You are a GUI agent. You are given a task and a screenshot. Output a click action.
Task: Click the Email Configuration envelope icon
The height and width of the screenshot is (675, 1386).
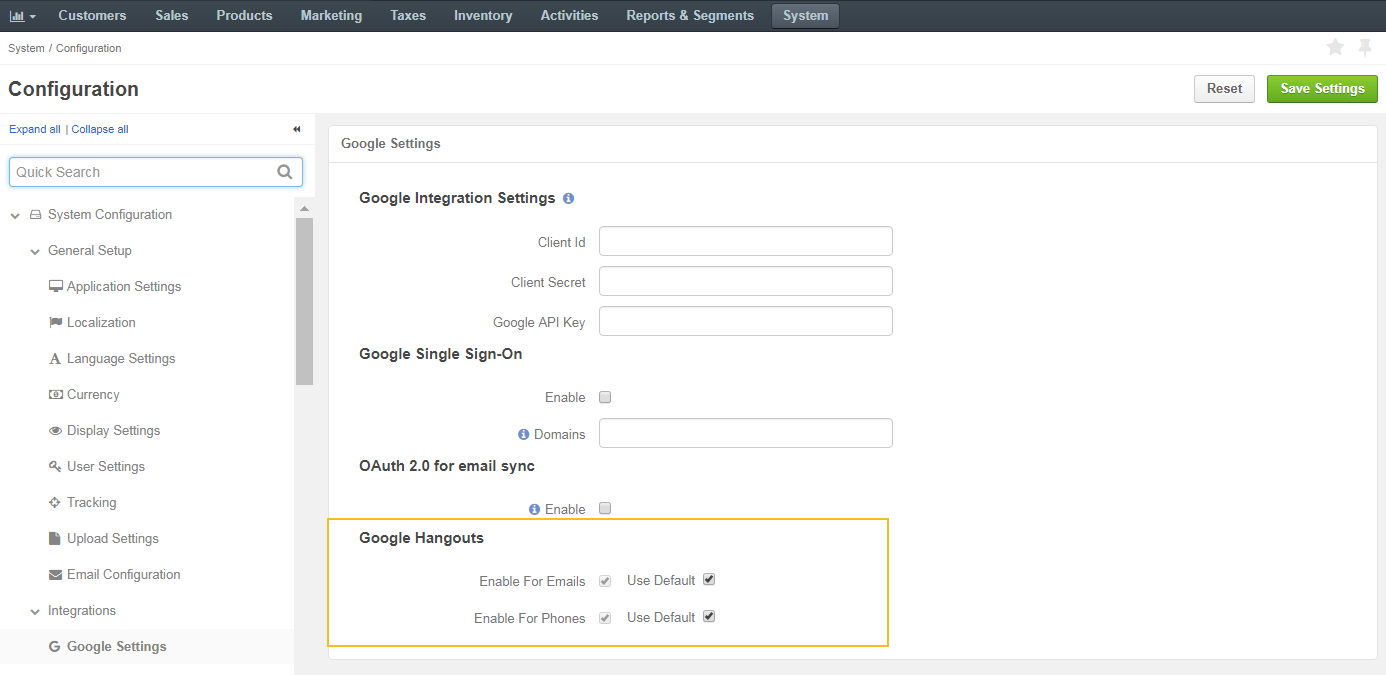pos(56,574)
